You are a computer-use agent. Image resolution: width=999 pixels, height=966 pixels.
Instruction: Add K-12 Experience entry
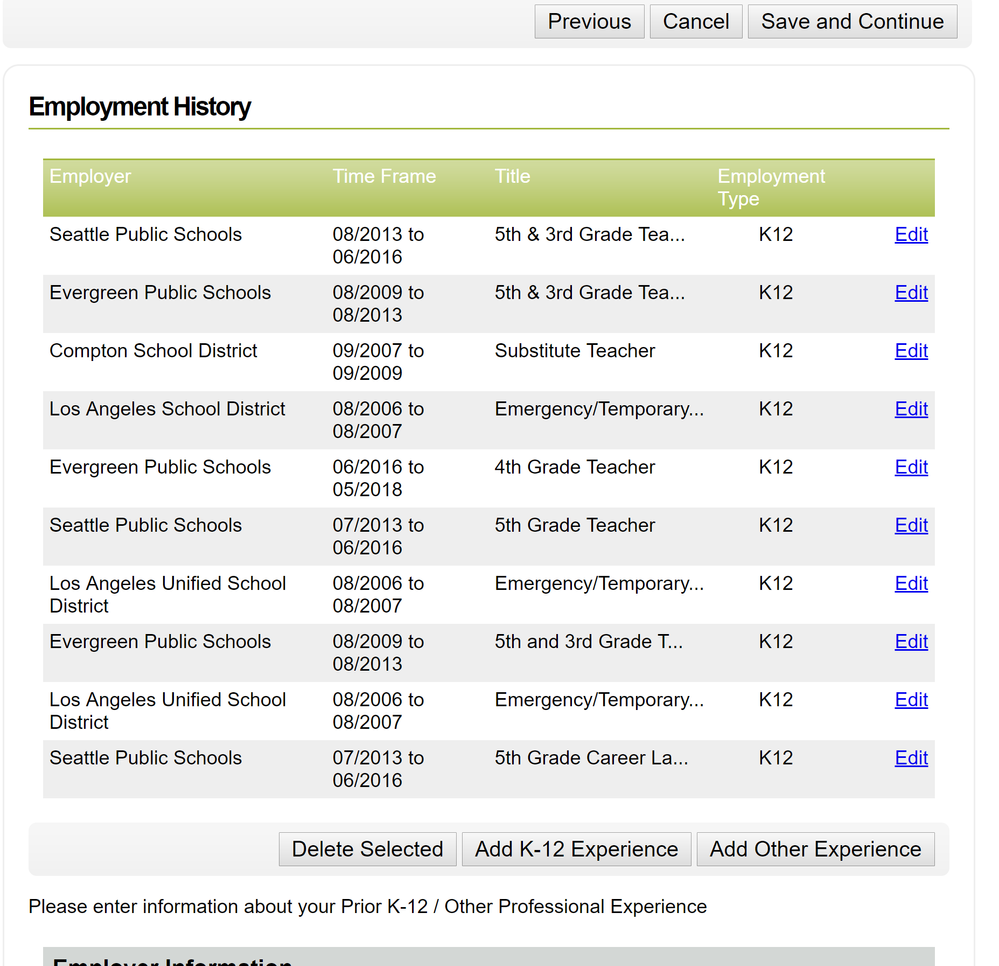(x=577, y=849)
